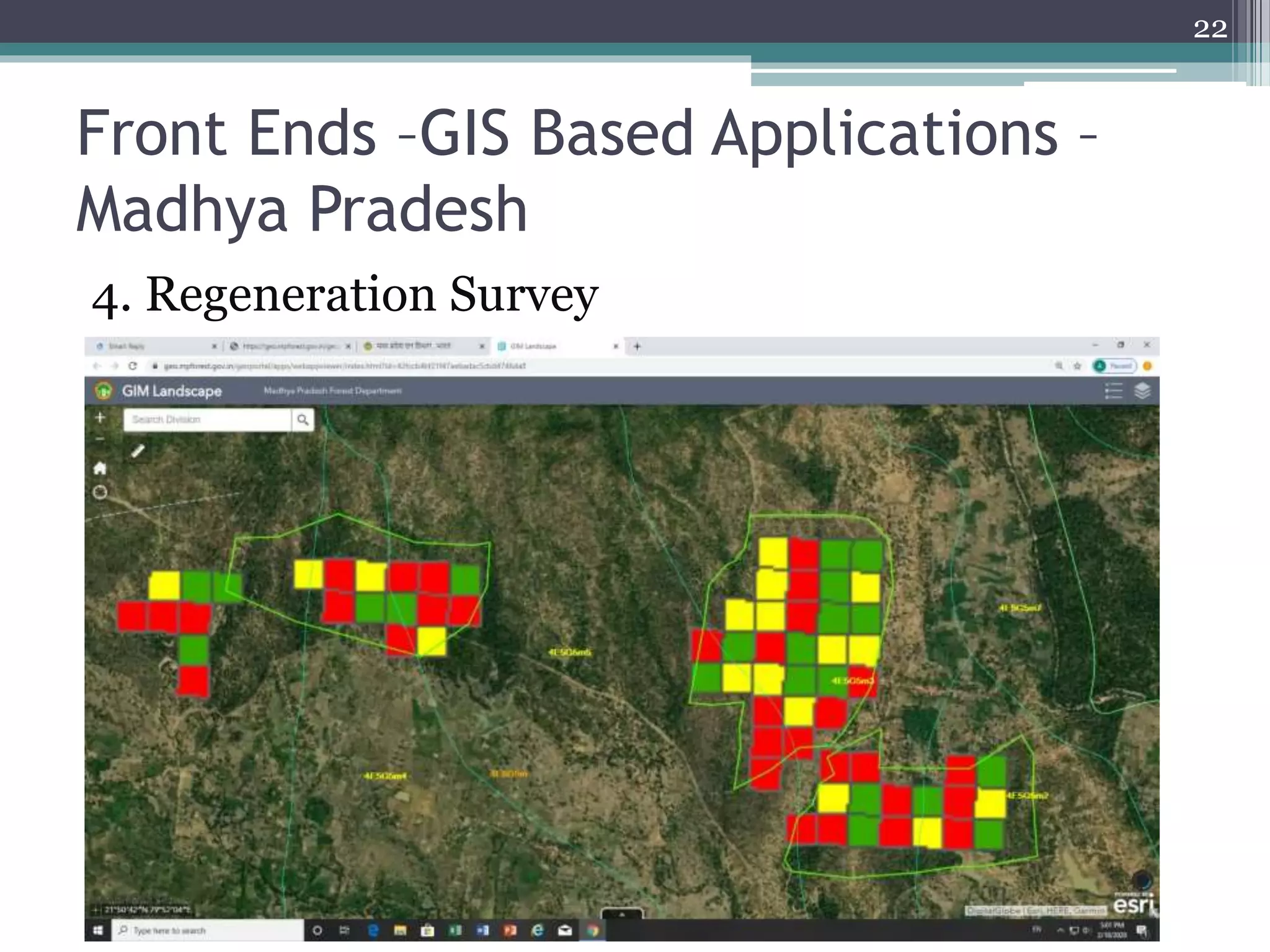Screen dimensions: 1270x952
Task: Focus the Search Division input field
Action: (208, 420)
